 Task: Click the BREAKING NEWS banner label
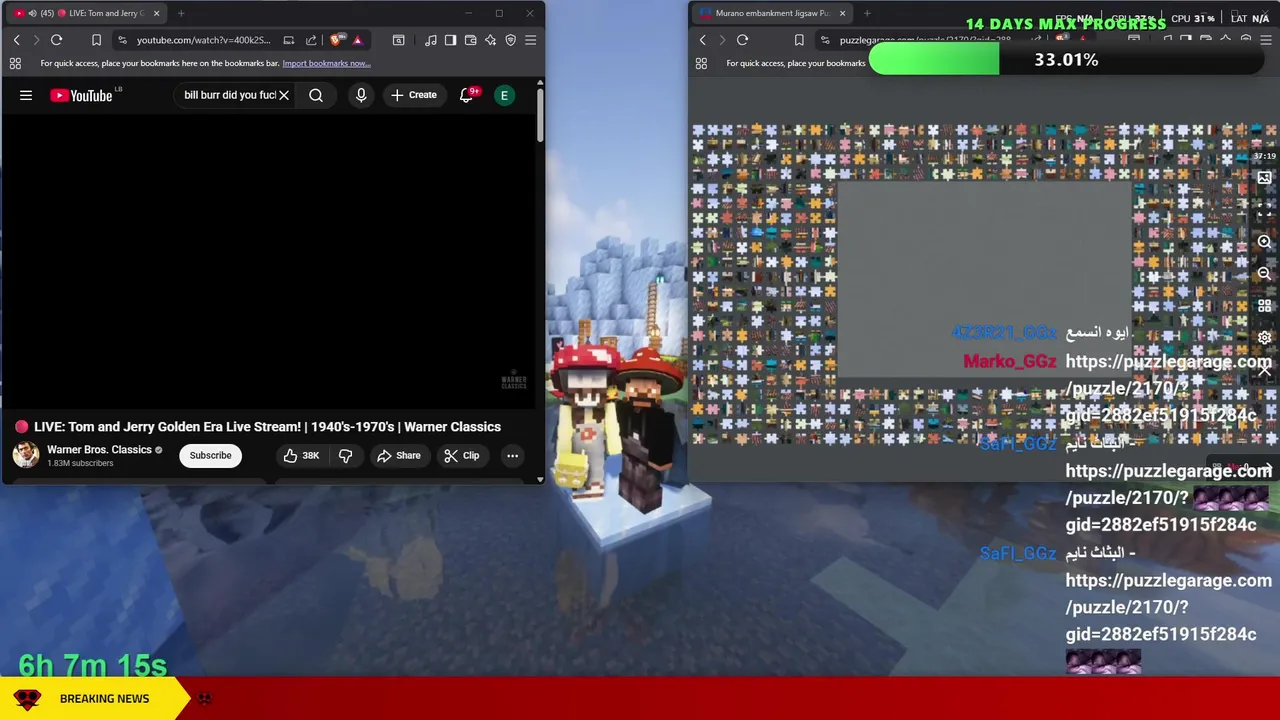(104, 699)
